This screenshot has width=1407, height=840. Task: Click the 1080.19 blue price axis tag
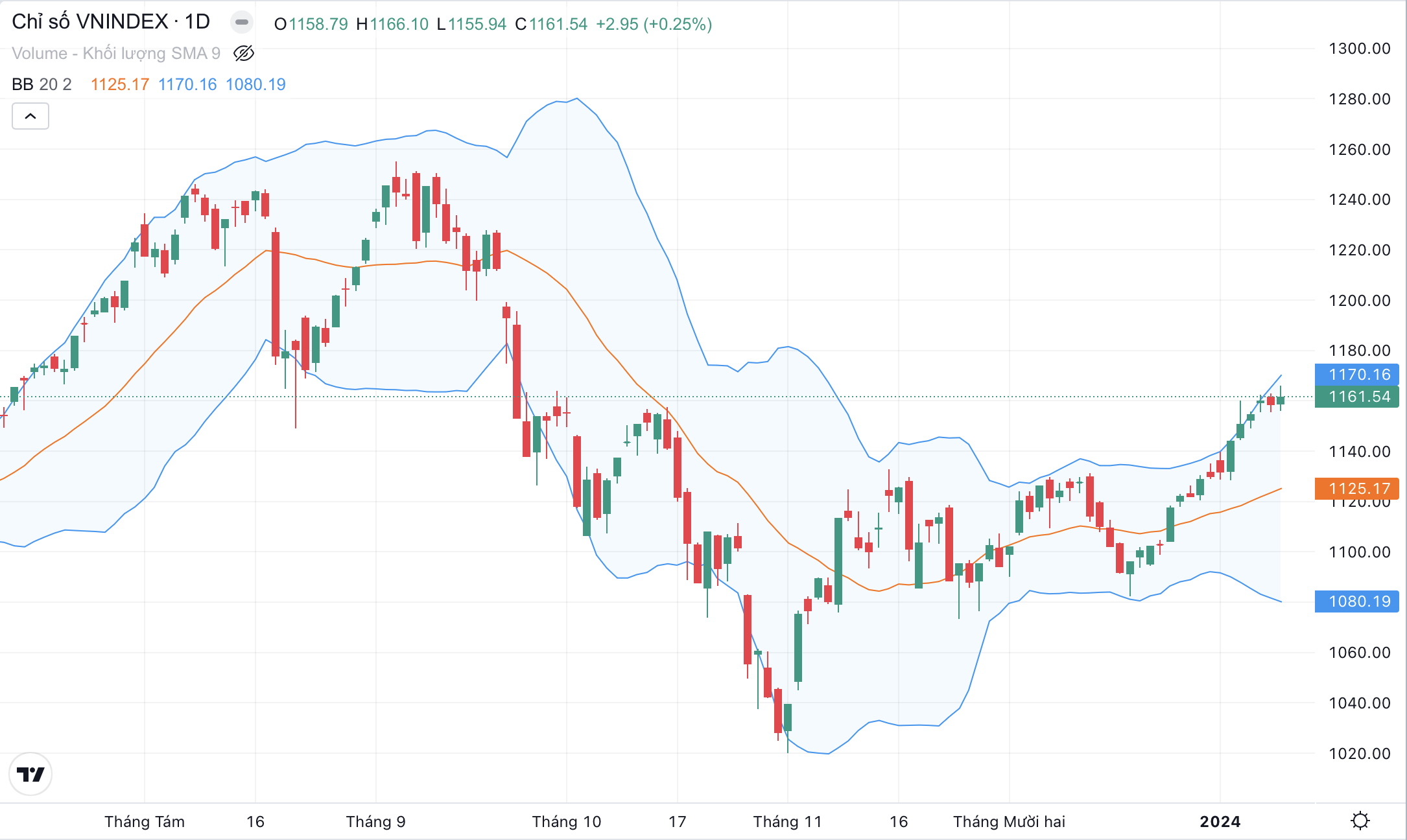pos(1357,601)
